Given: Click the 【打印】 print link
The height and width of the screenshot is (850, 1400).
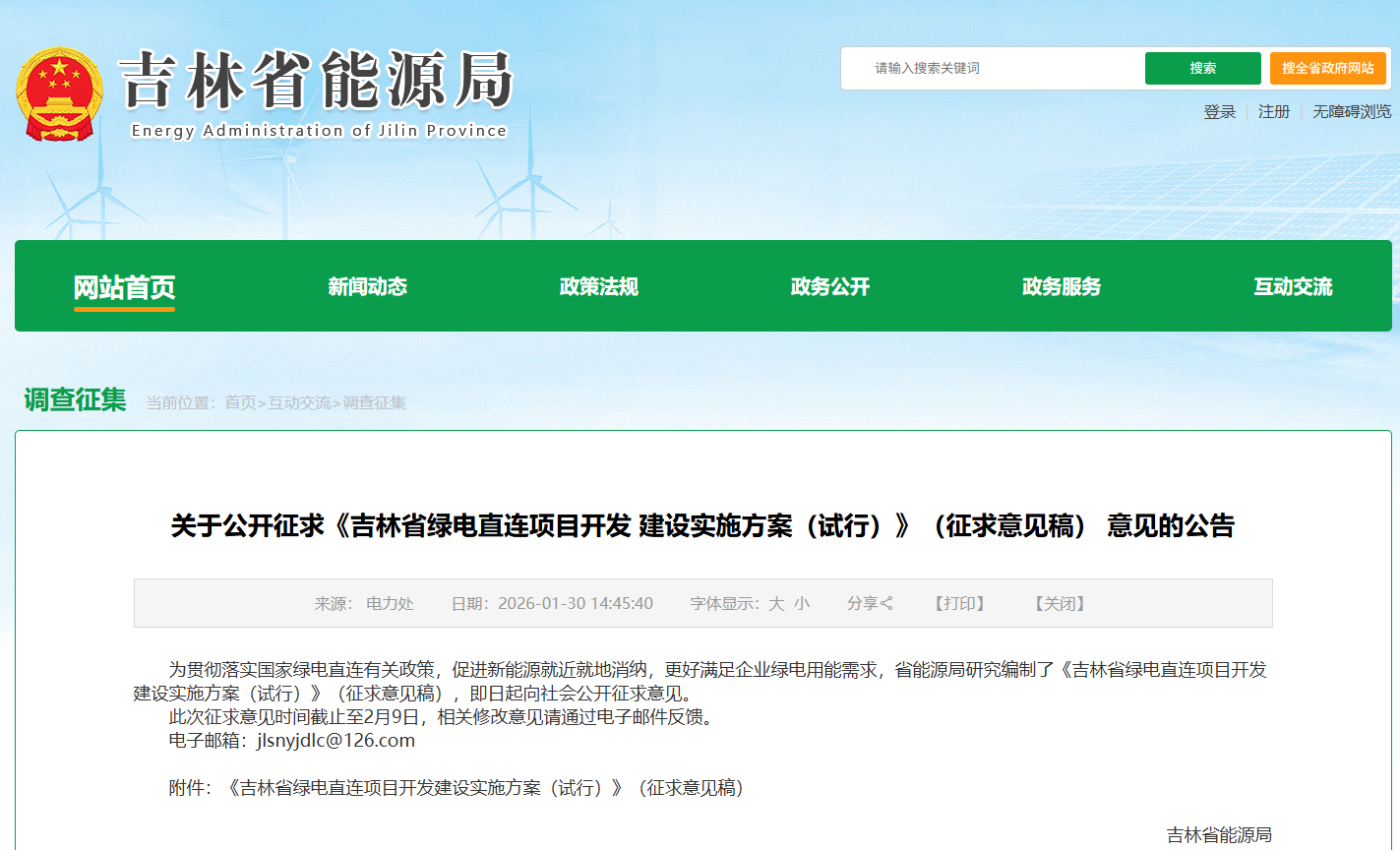Looking at the screenshot, I should (959, 603).
